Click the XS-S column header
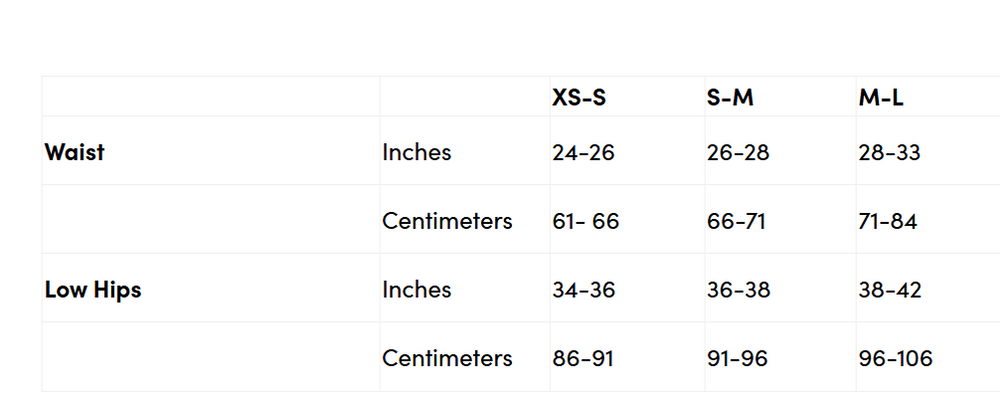 (x=579, y=98)
